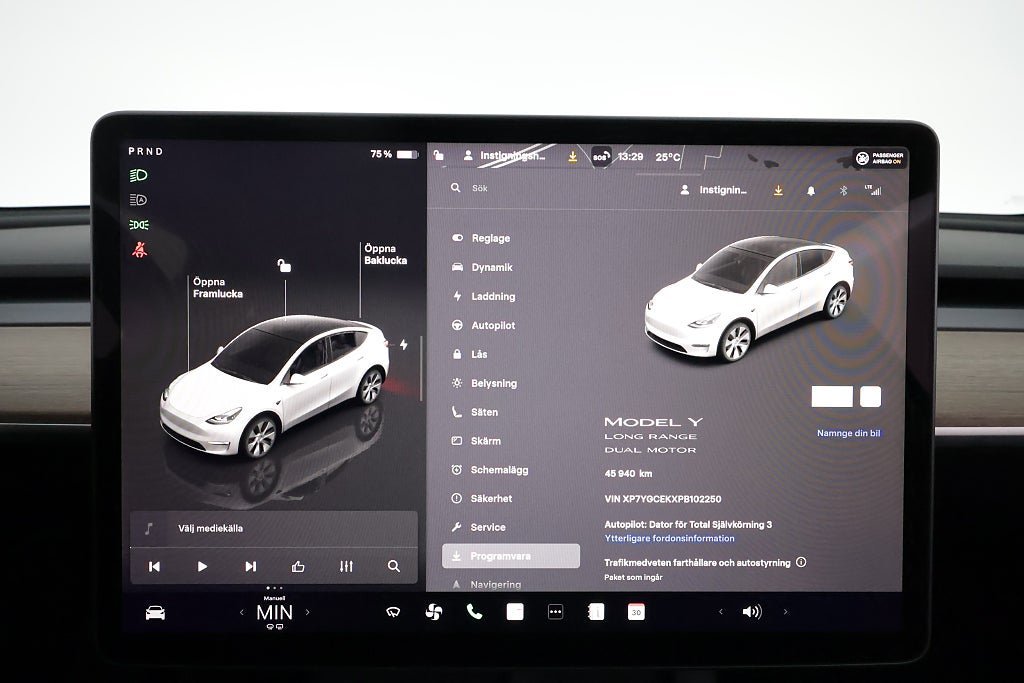The image size is (1024, 683).
Task: Open climate fan settings icon
Action: click(x=434, y=612)
